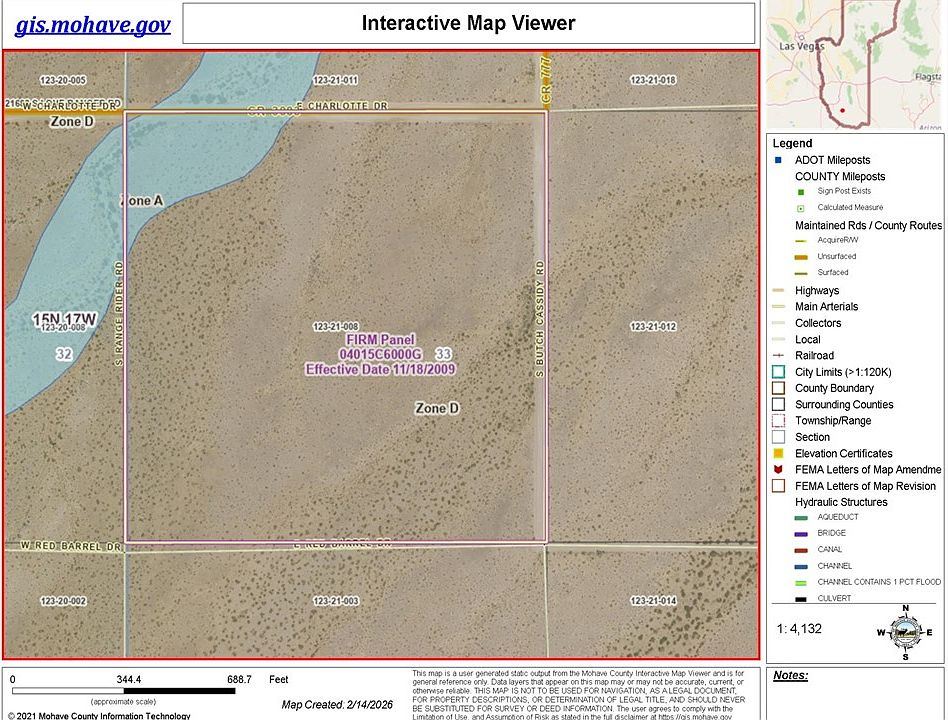Click the Las Vegas overview map thumbnail
This screenshot has width=948, height=720.
pyautogui.click(x=854, y=64)
